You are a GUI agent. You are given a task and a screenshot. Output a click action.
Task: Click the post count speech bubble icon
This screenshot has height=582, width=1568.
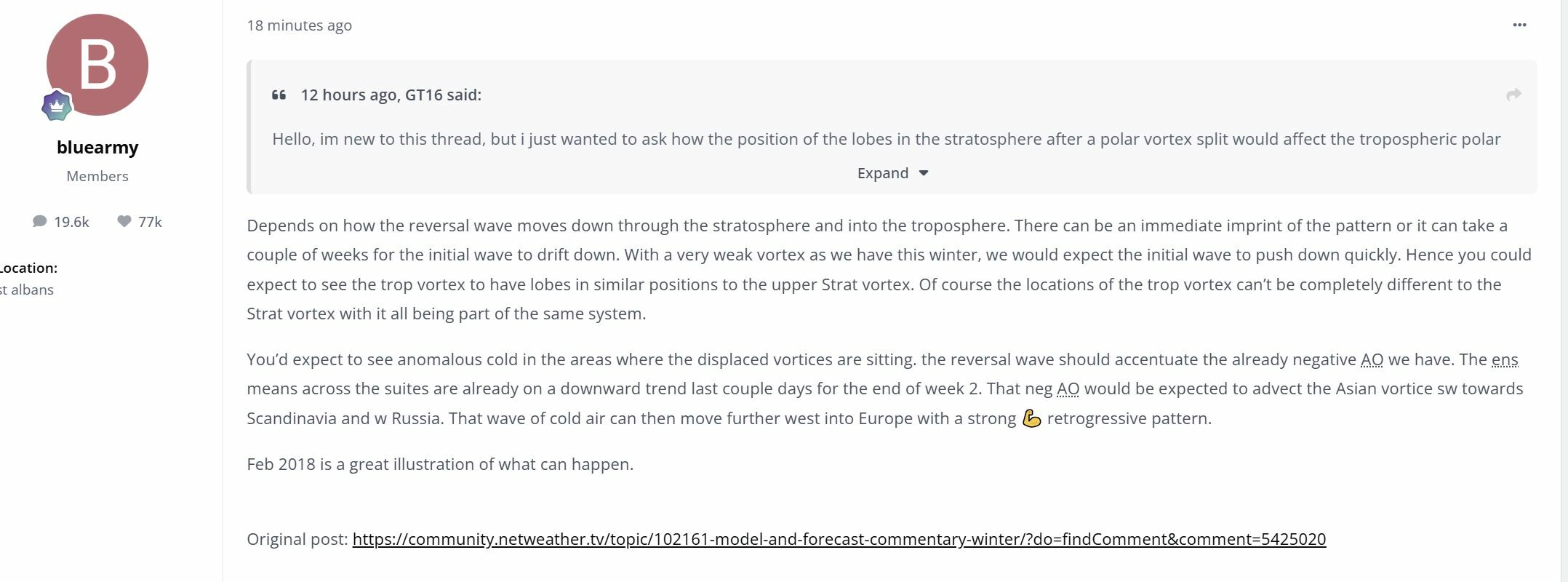40,221
